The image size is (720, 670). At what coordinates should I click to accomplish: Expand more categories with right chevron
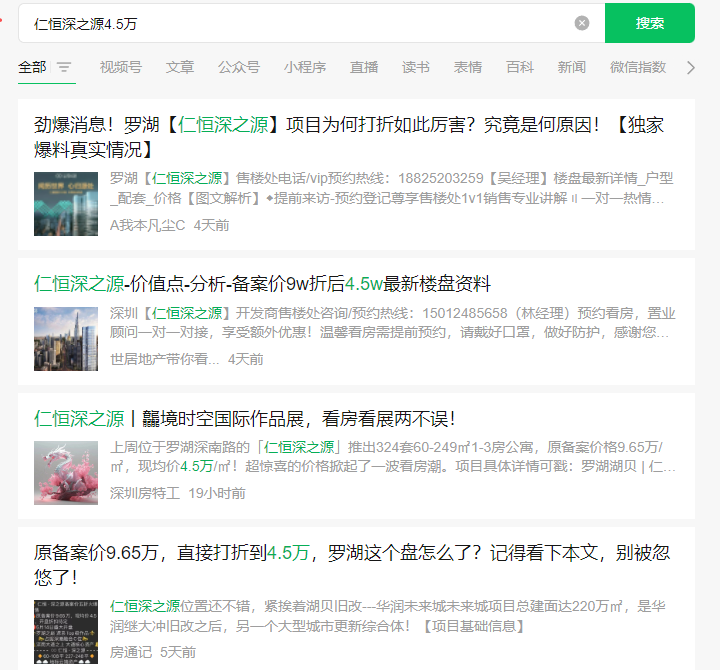[x=690, y=68]
